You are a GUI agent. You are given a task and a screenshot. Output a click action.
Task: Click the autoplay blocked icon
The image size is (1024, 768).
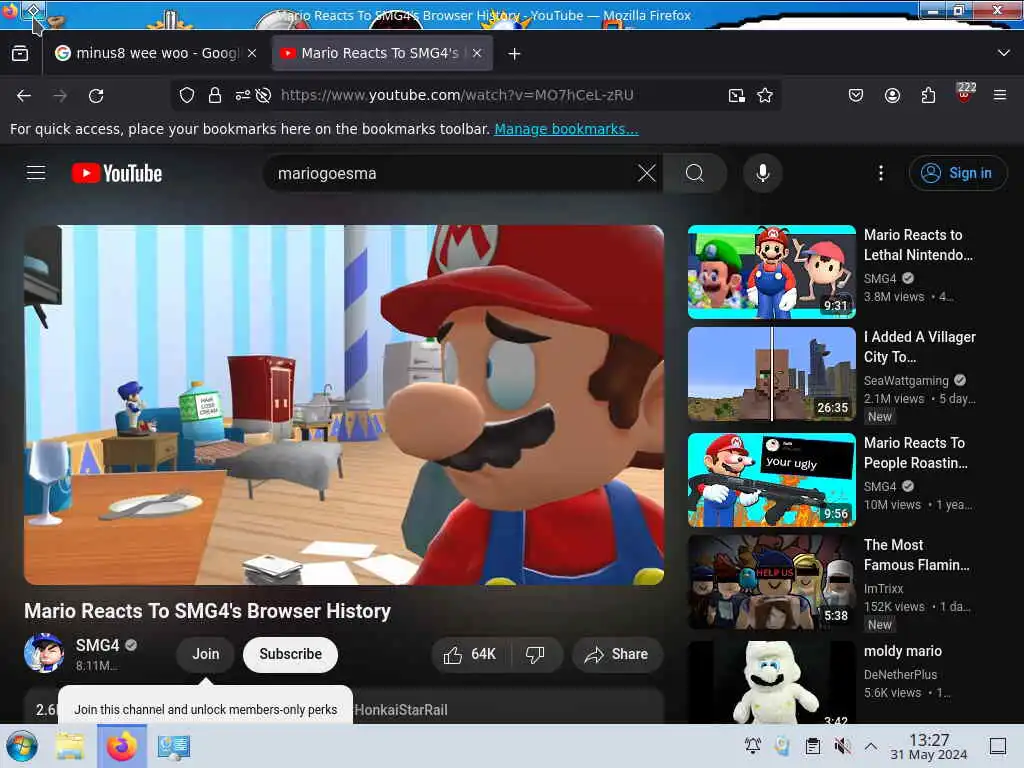pos(263,95)
